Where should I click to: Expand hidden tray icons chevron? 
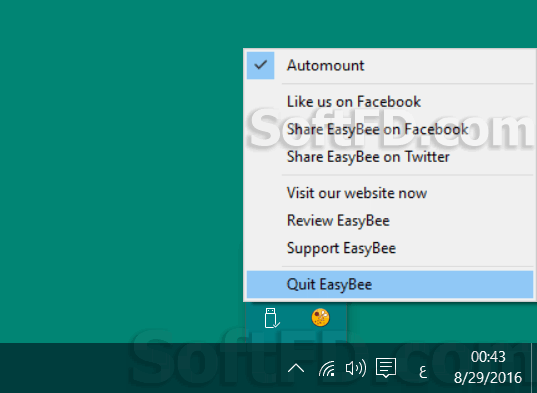tap(296, 368)
